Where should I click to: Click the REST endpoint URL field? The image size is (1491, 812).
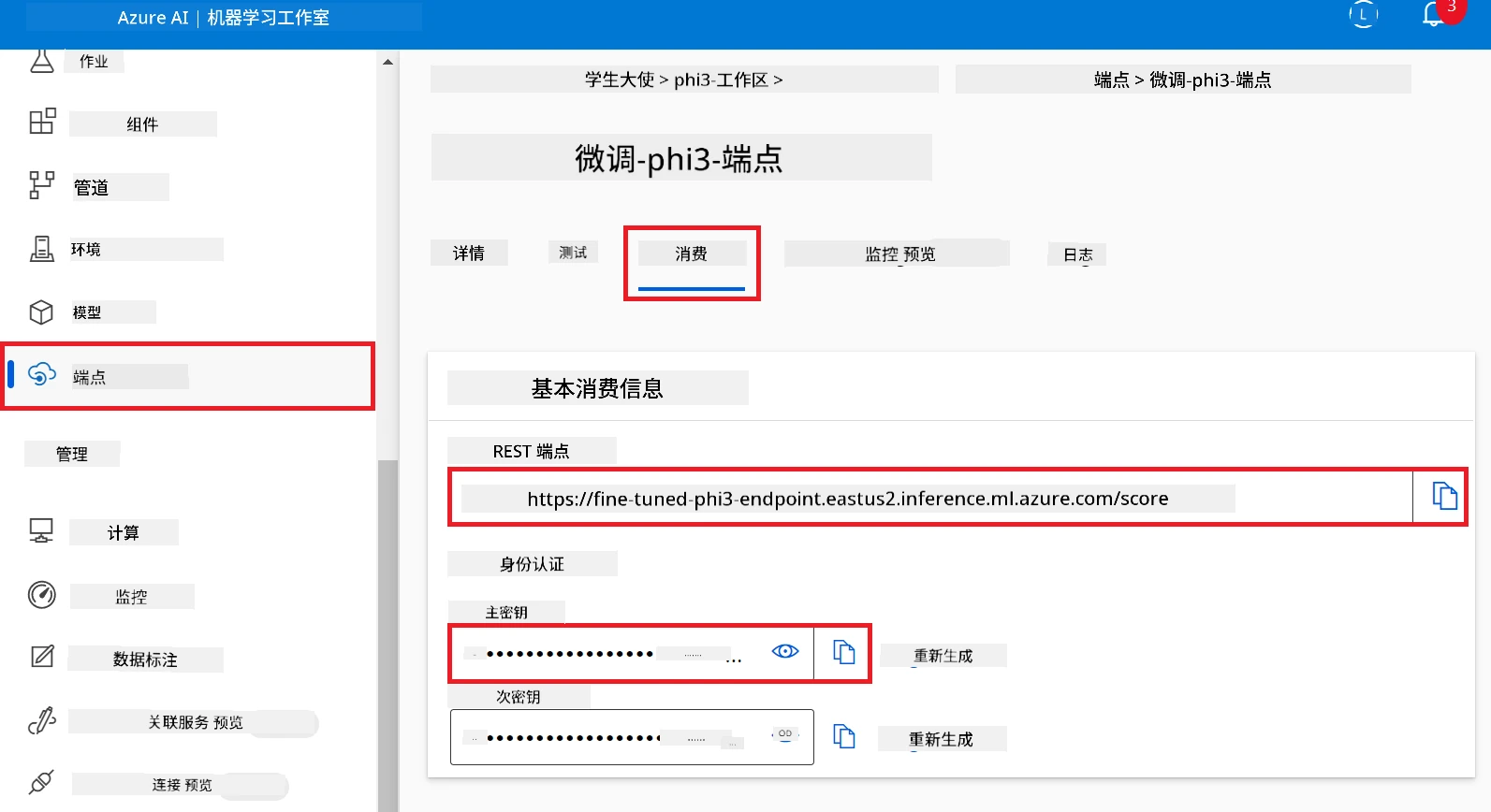[931, 498]
